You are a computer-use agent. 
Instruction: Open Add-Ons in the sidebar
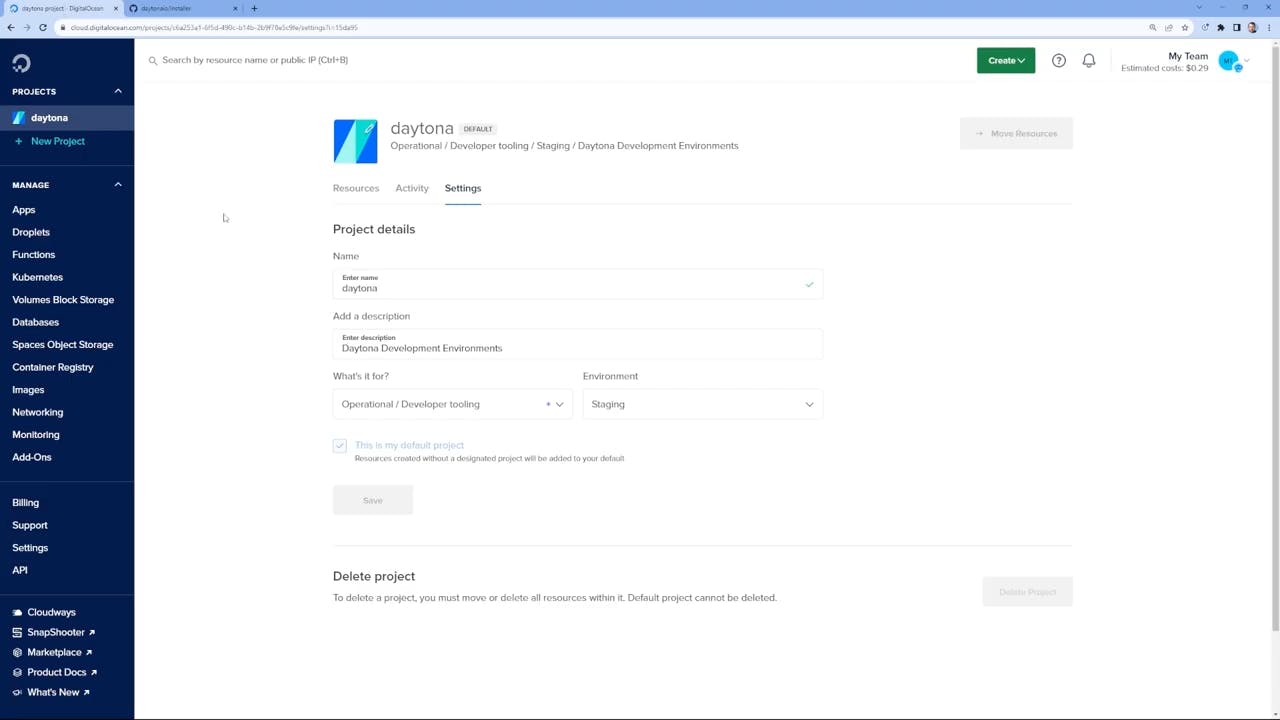tap(32, 457)
